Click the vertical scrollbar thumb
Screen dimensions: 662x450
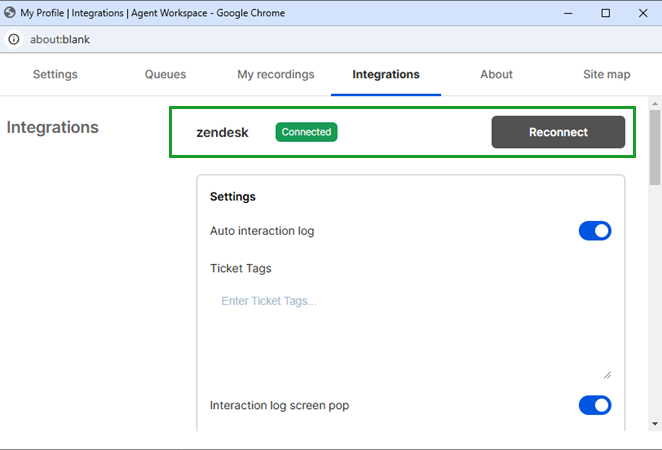pos(655,148)
